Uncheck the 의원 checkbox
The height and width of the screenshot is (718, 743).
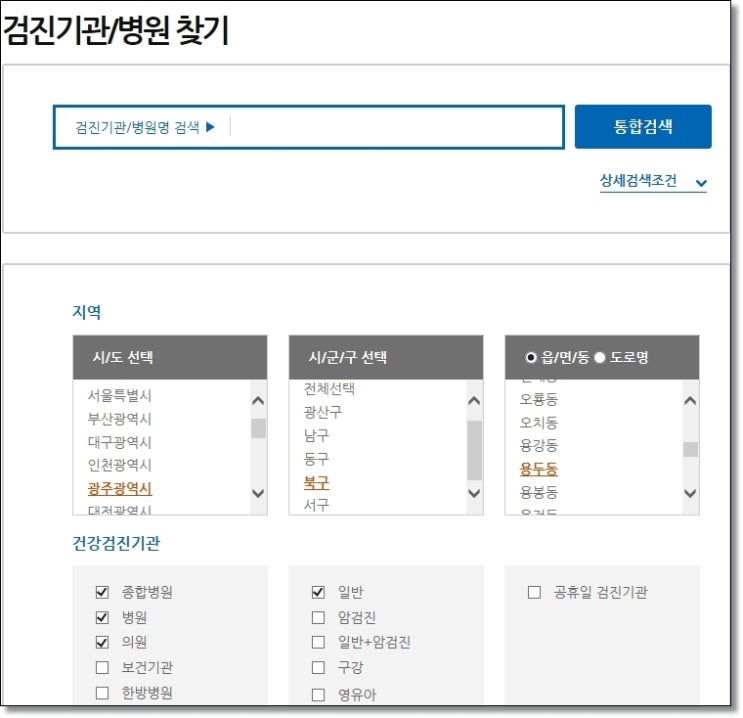(x=102, y=642)
